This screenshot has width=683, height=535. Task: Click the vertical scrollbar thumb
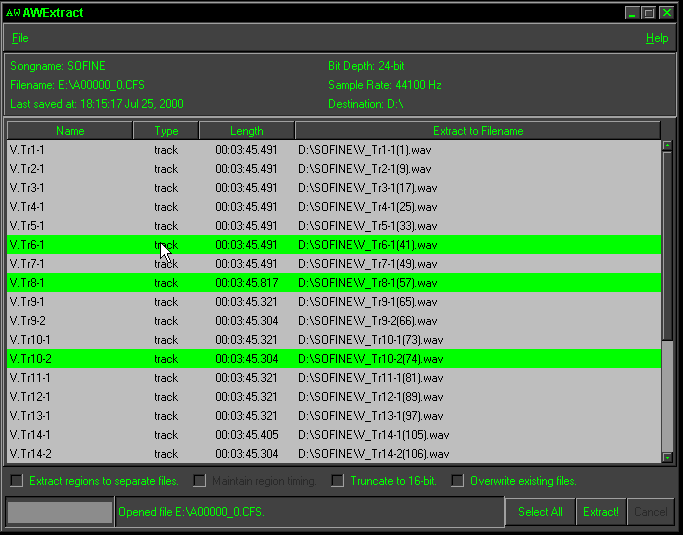tap(667, 245)
